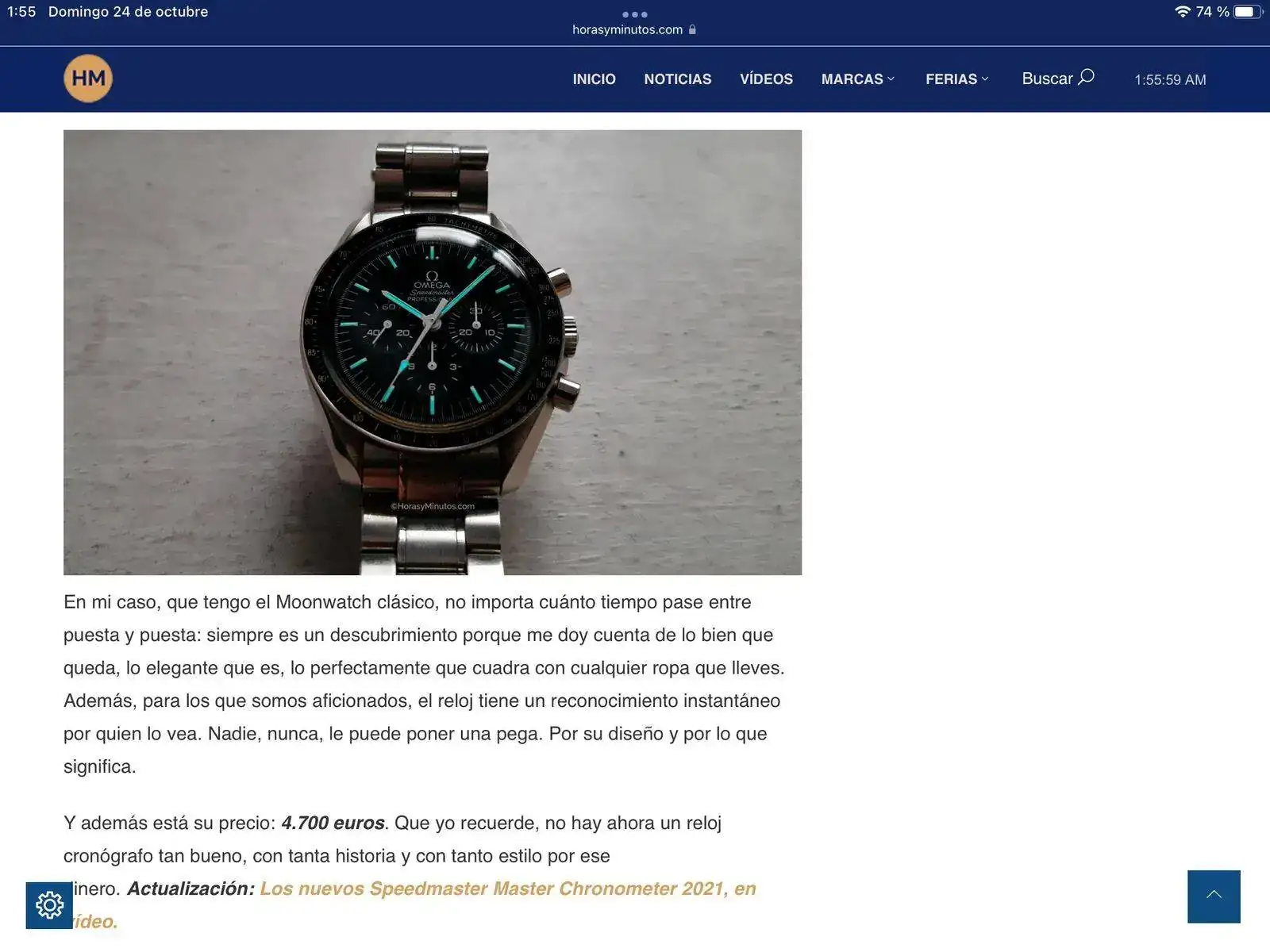Image resolution: width=1270 pixels, height=952 pixels.
Task: Click the Buscar search button
Action: [1058, 79]
